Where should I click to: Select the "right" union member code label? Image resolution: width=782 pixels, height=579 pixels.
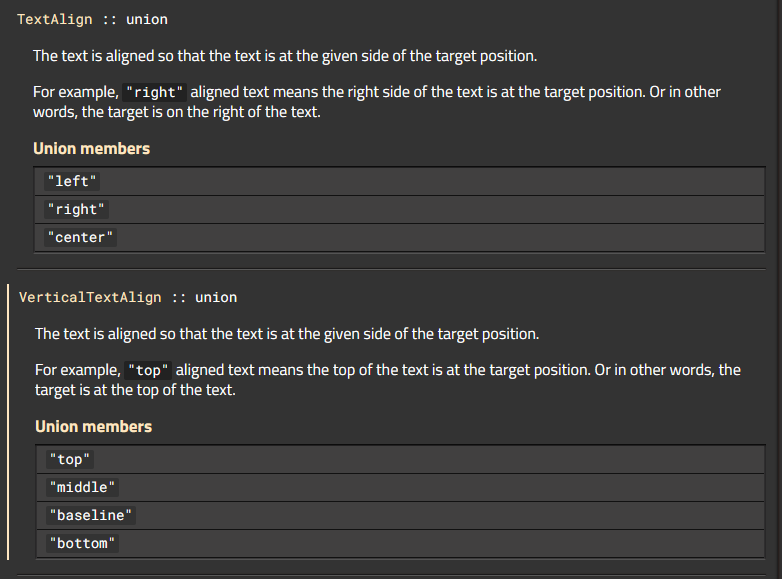click(76, 209)
